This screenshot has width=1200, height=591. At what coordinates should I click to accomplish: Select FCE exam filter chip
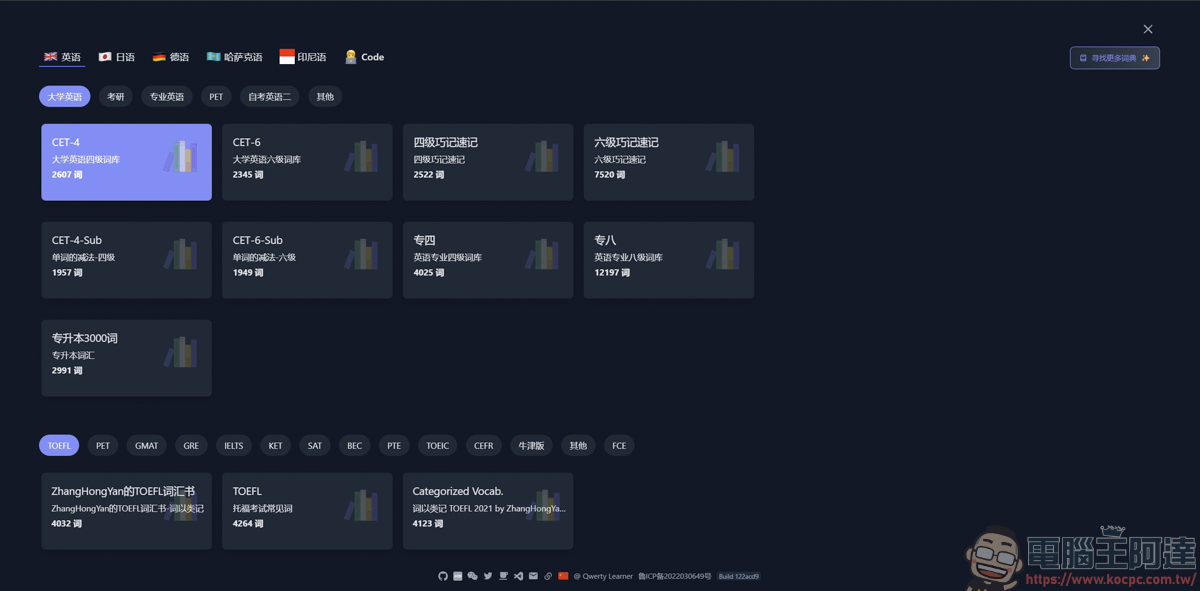tap(619, 446)
